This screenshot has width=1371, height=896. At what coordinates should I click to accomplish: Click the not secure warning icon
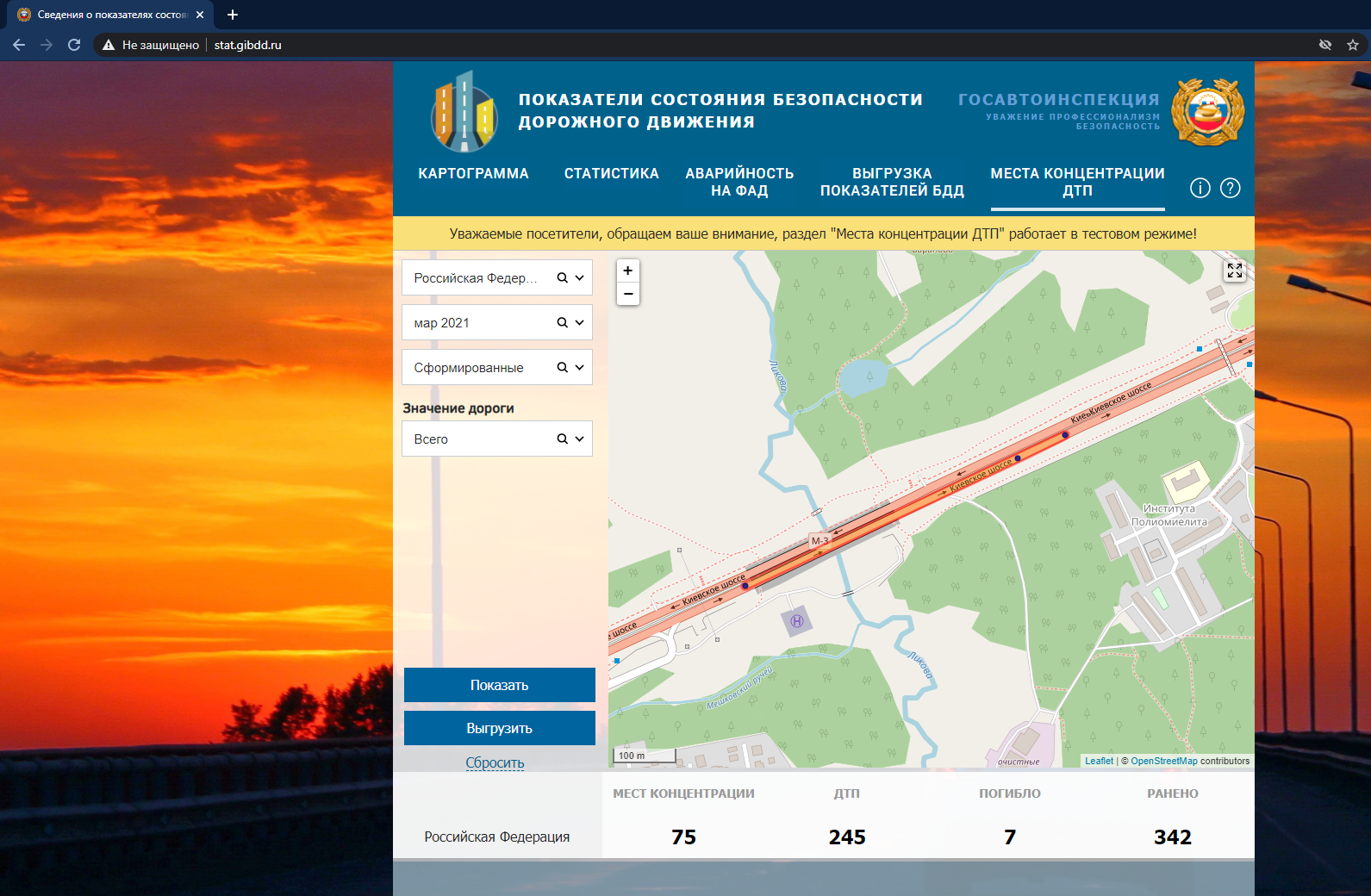[x=109, y=45]
